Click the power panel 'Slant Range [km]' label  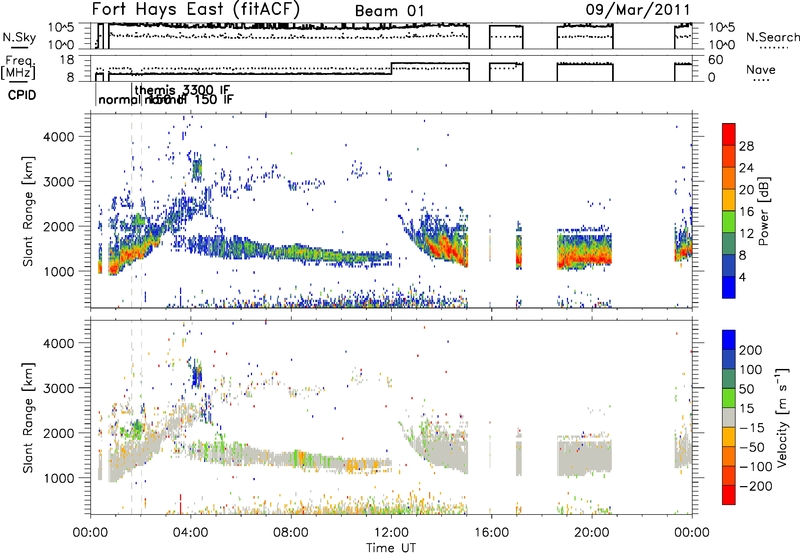click(x=28, y=211)
